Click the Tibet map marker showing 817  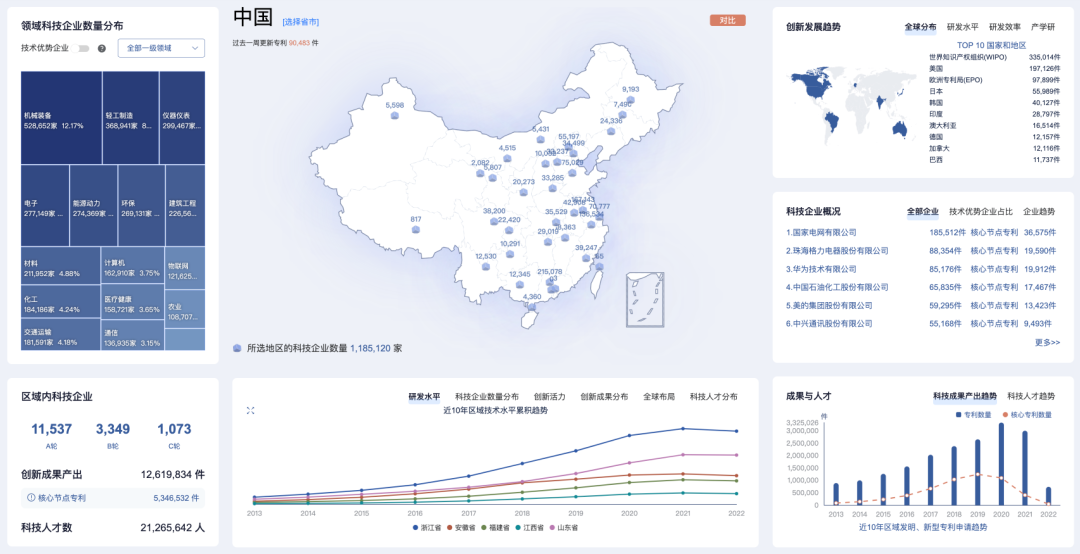click(x=416, y=230)
